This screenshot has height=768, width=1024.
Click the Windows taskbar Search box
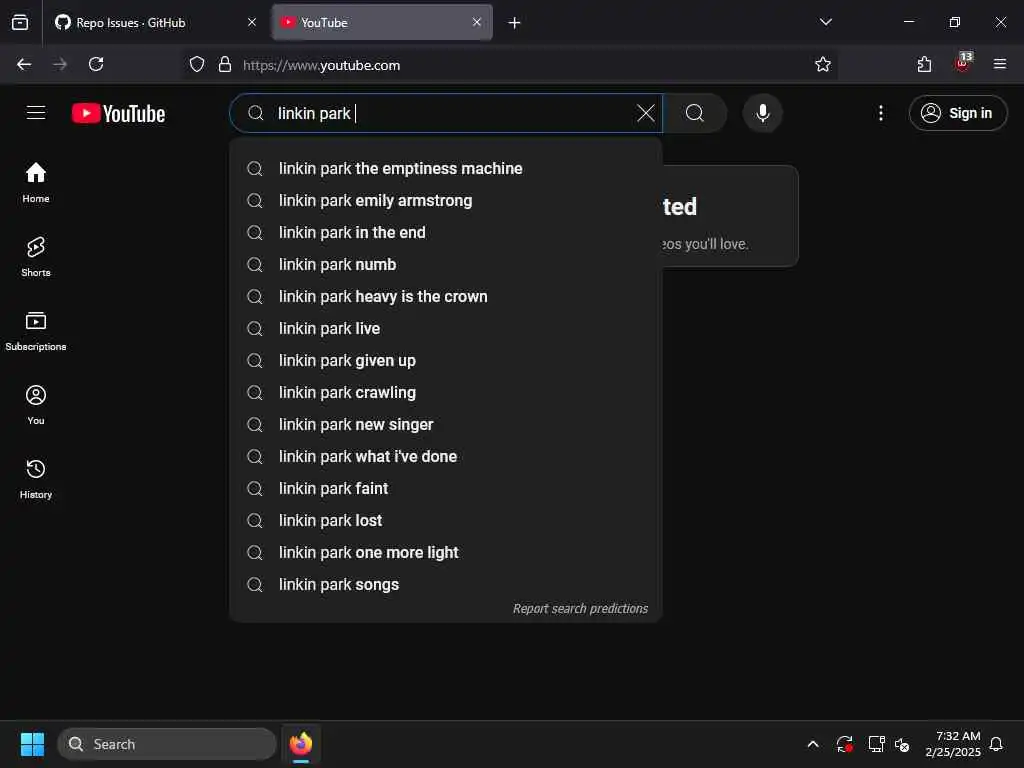click(x=167, y=744)
